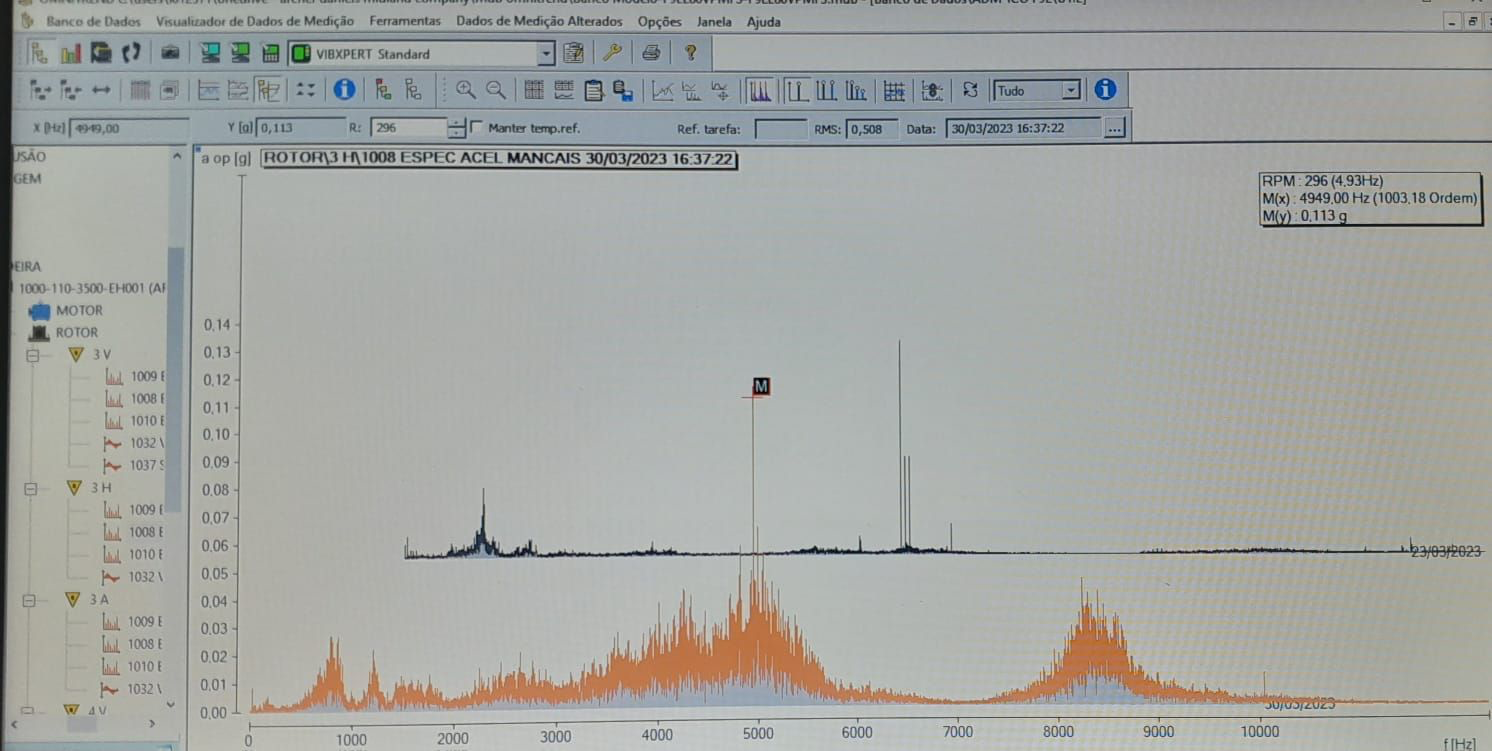Collapse the 3 H tree node

click(x=31, y=489)
